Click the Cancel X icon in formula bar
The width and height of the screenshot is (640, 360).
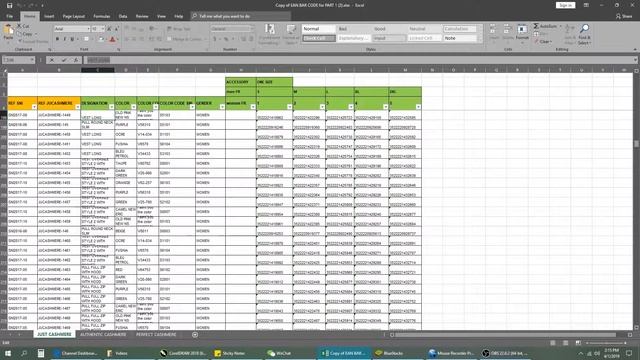point(51,60)
